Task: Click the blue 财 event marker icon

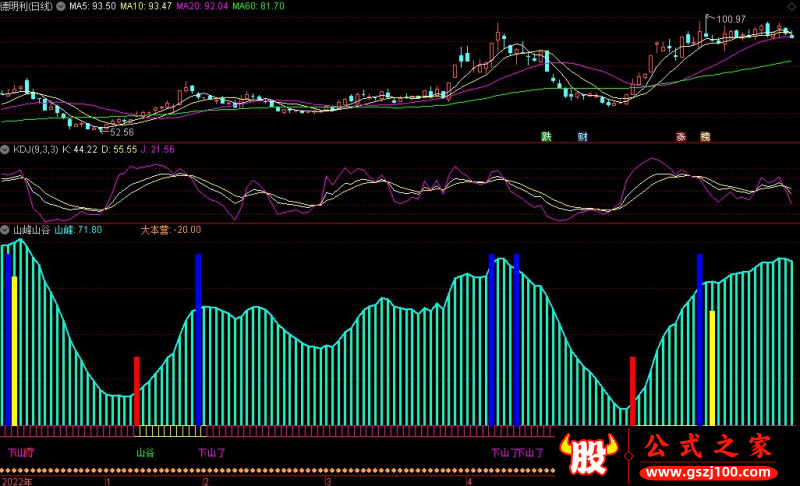Action: (582, 136)
